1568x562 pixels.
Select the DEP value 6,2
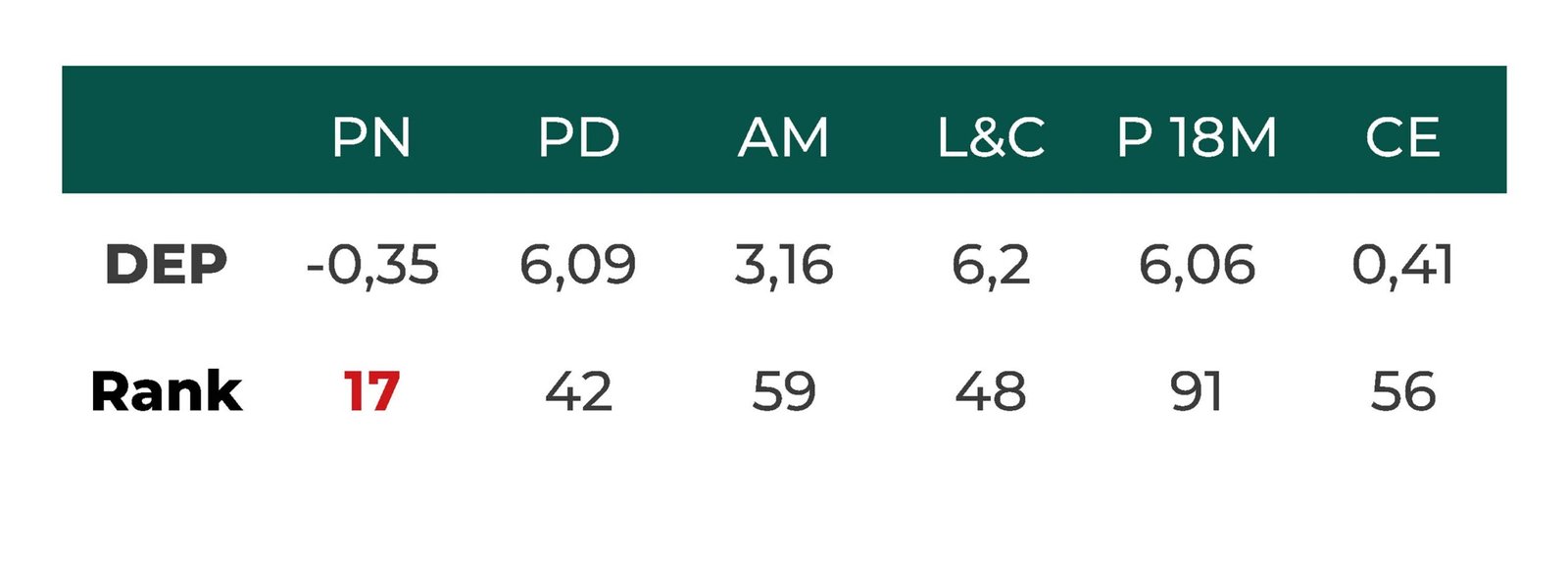point(991,265)
